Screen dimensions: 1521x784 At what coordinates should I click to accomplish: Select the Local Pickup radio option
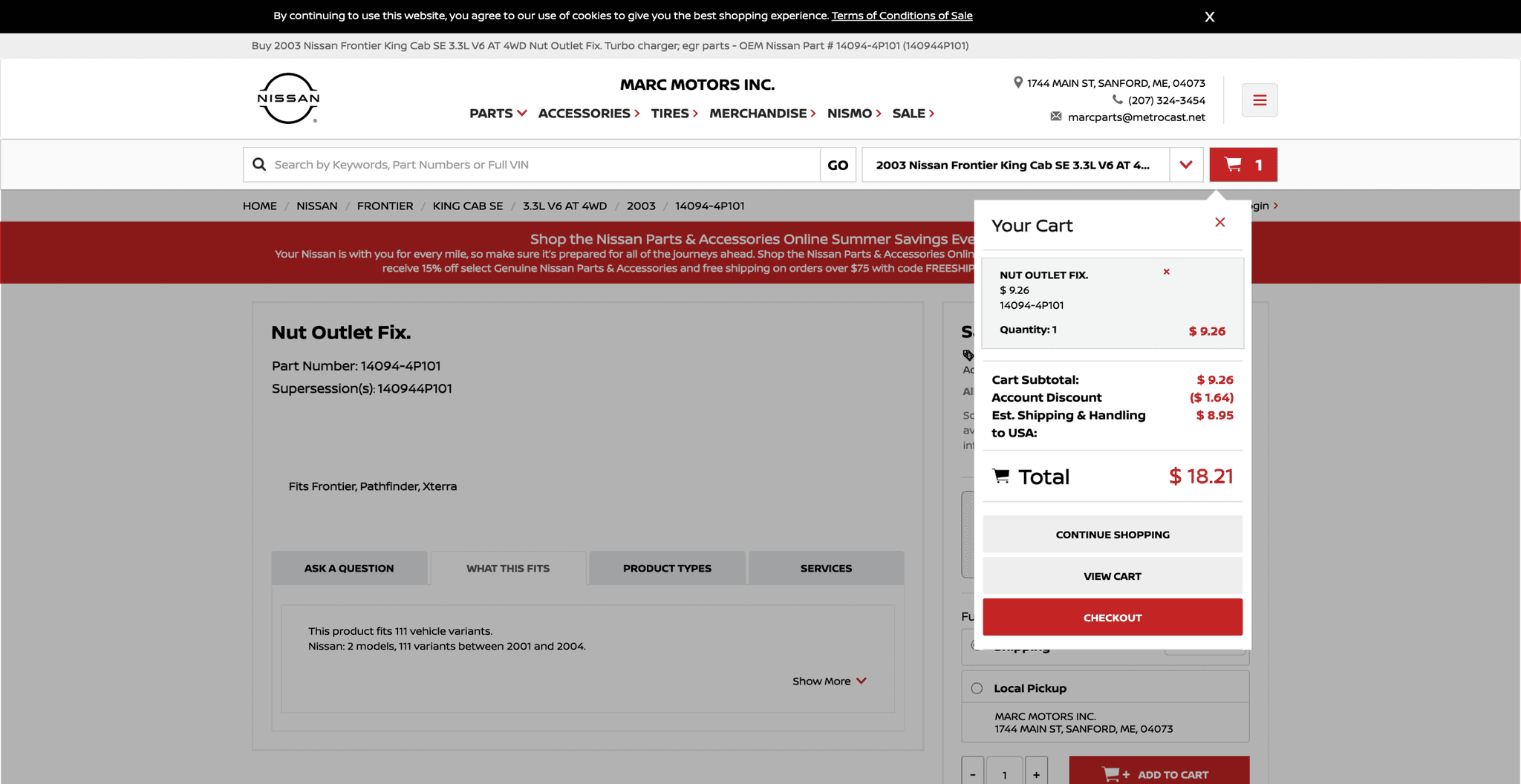pyautogui.click(x=977, y=688)
